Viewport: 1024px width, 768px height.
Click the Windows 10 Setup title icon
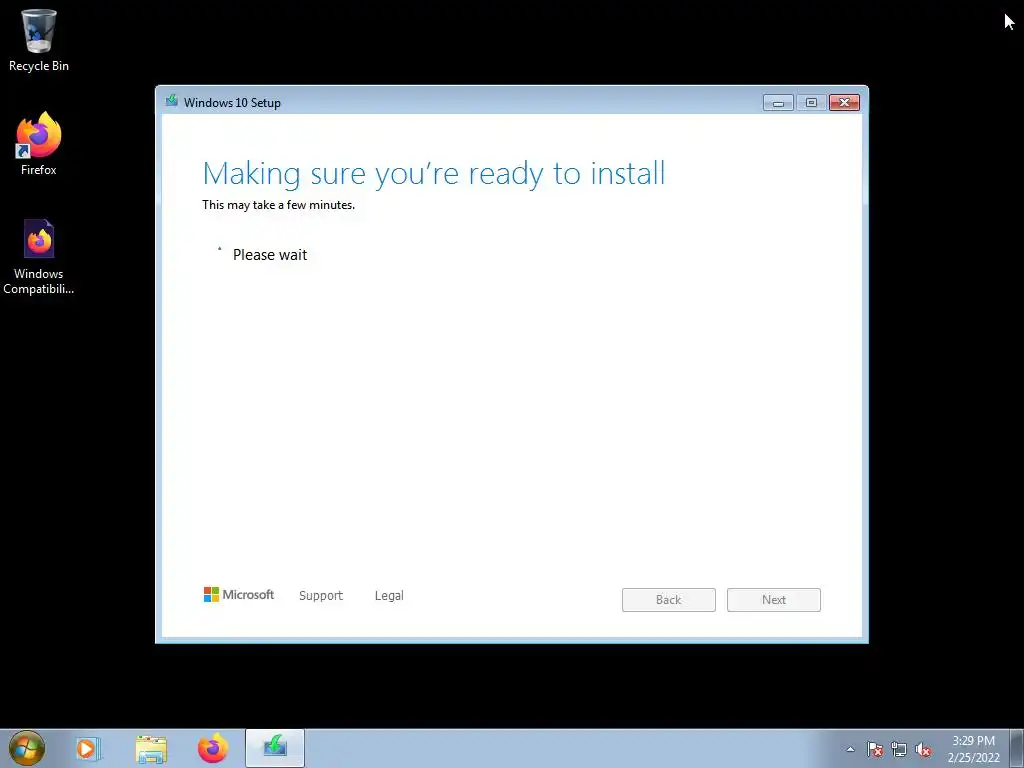(x=172, y=101)
